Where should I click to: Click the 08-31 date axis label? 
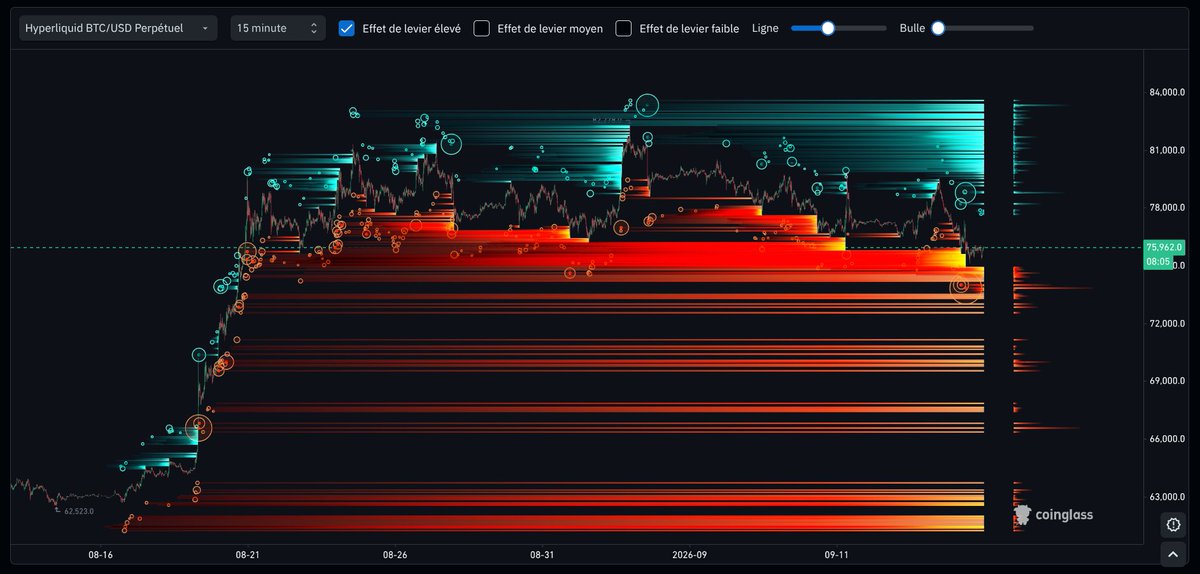tap(542, 553)
